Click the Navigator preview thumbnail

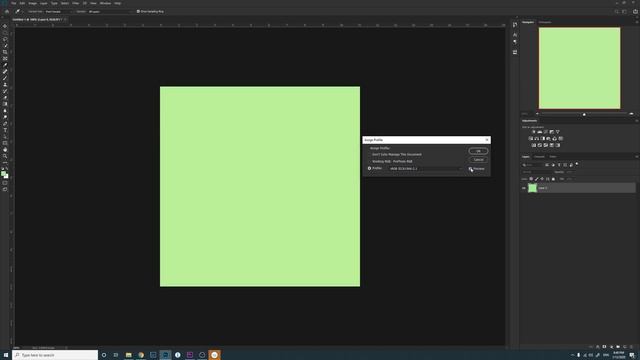click(580, 68)
